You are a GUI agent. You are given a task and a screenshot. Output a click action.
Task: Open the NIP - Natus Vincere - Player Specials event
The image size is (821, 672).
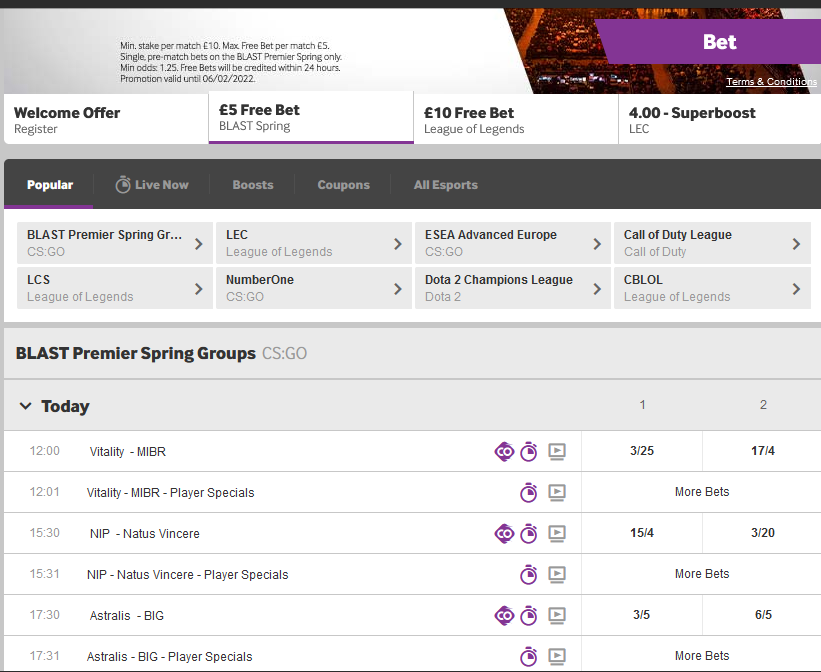[x=187, y=575]
